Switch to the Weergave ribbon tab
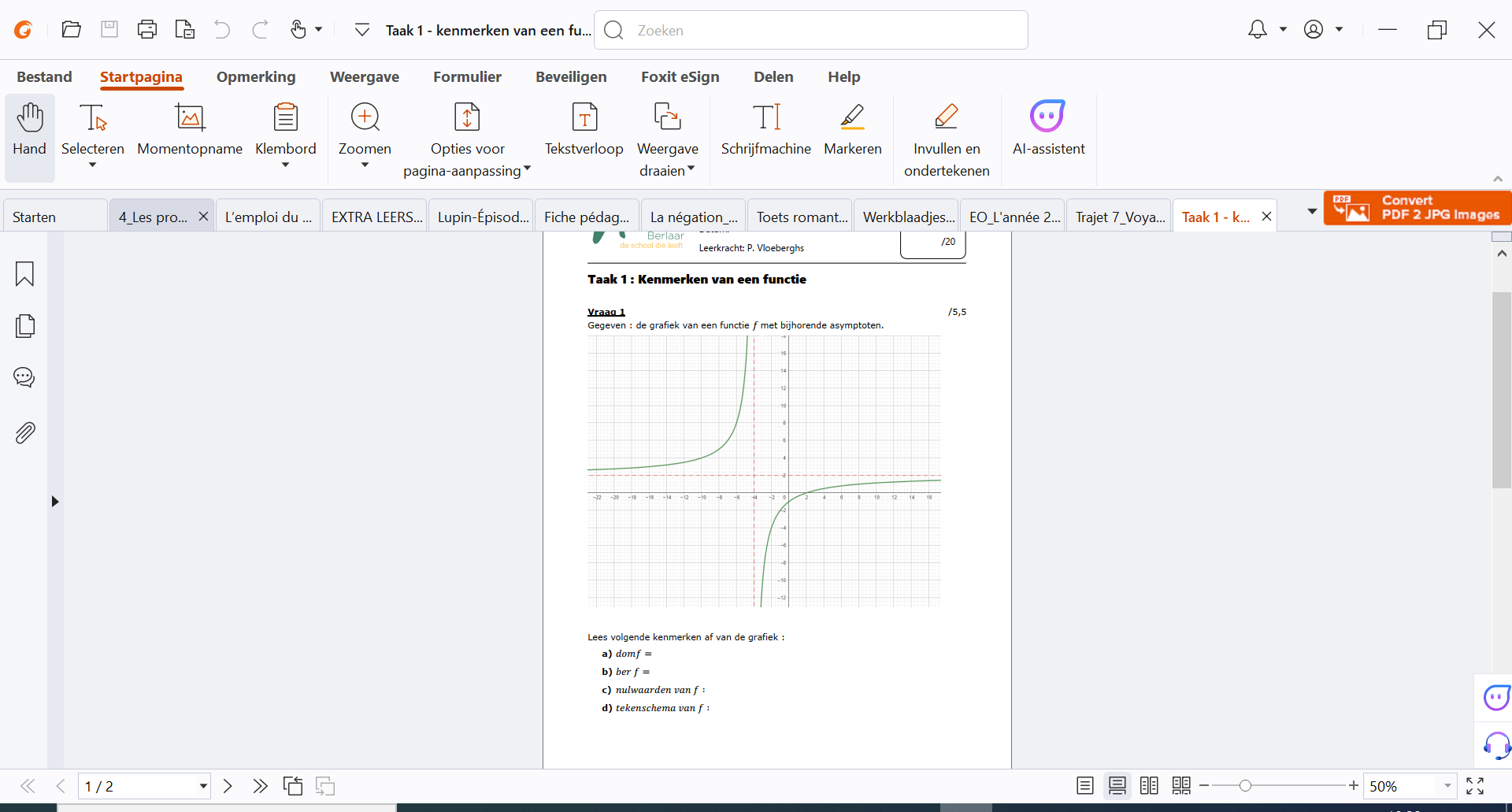Viewport: 1512px width, 812px height. click(x=365, y=77)
